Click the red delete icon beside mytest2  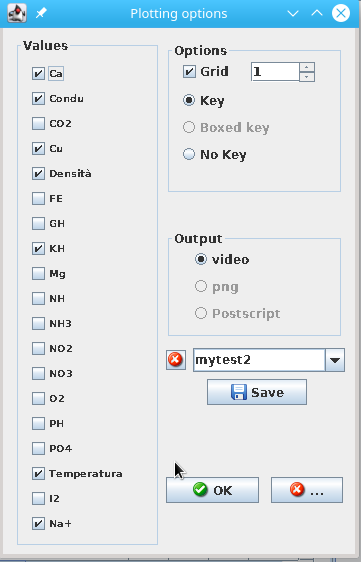coord(176,359)
